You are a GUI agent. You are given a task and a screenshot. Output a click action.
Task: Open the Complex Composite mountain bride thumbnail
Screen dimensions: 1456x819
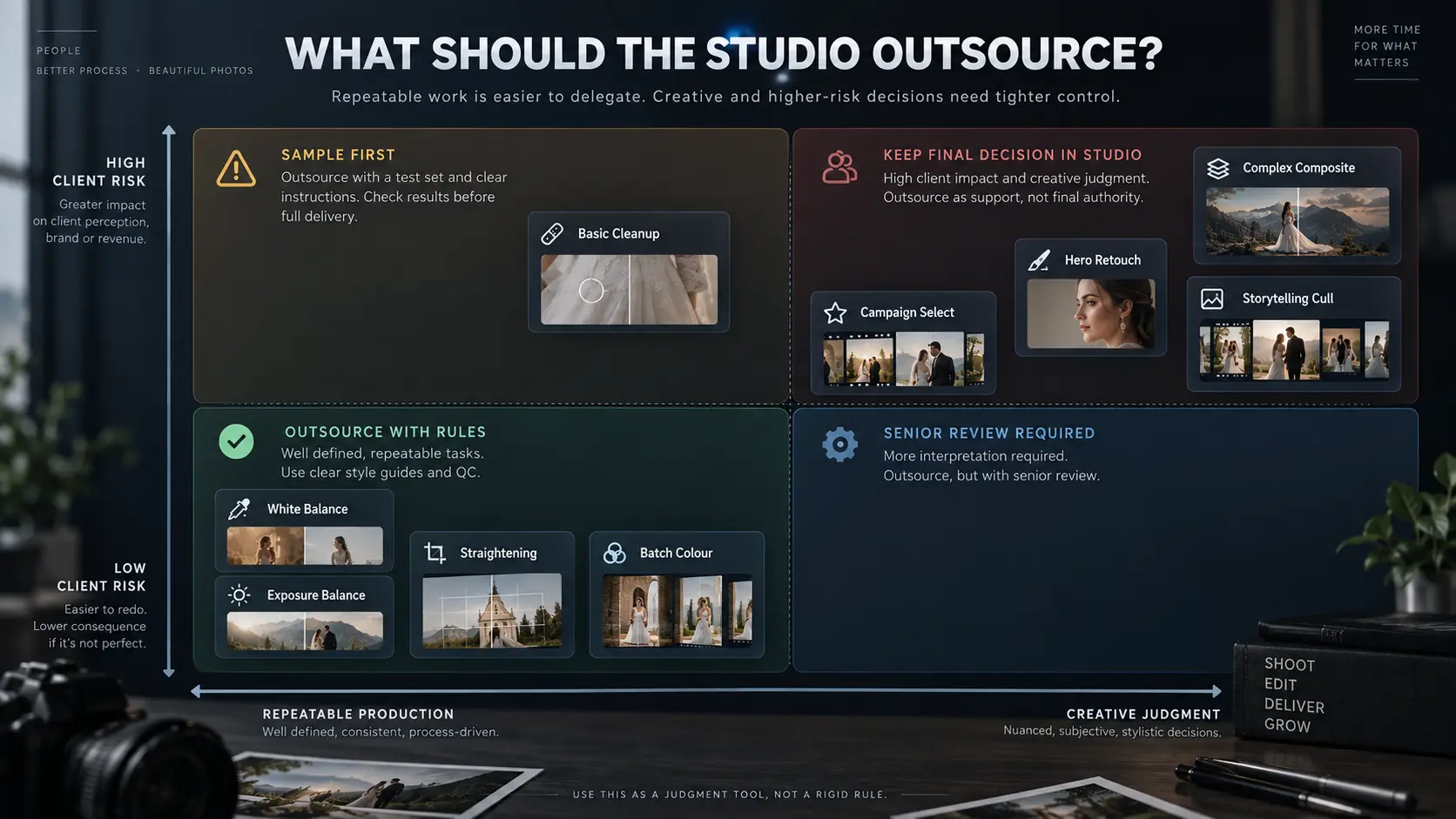1298,221
